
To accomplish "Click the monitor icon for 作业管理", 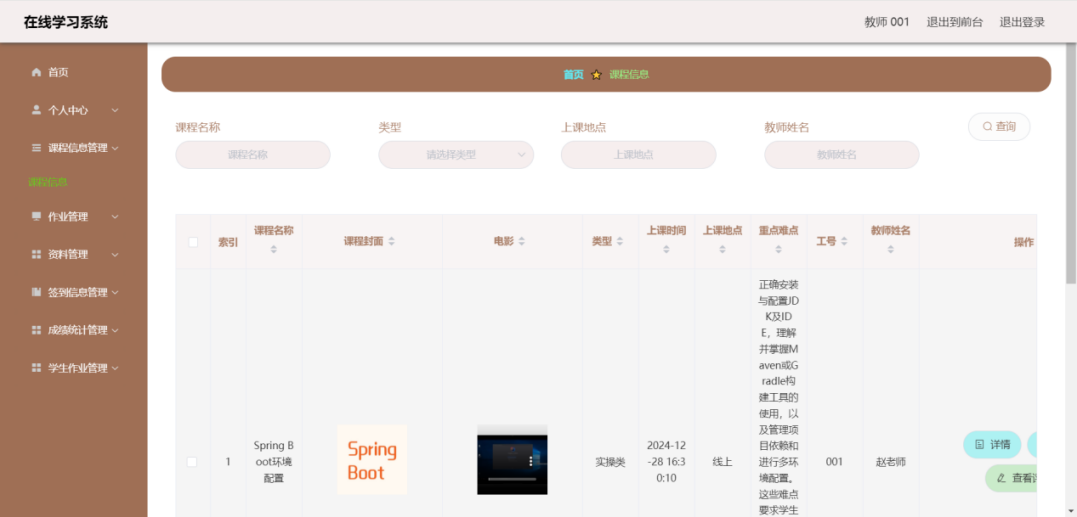I will [36, 216].
